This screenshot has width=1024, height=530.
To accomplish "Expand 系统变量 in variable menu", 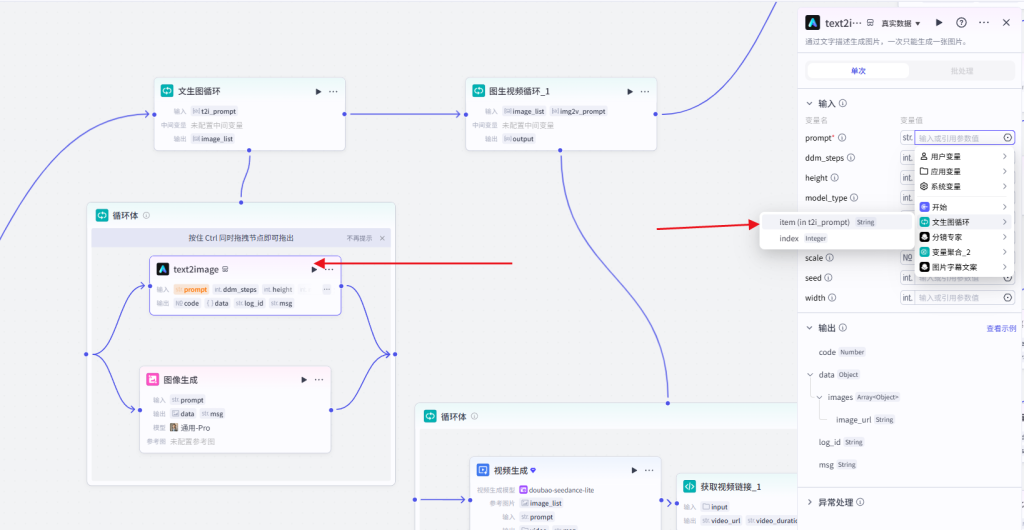I will point(964,187).
